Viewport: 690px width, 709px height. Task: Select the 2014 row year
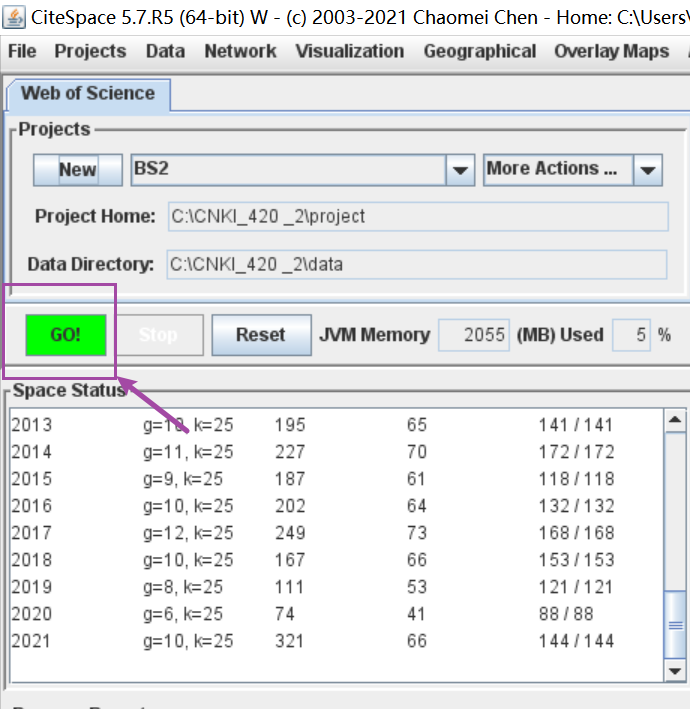[32, 452]
